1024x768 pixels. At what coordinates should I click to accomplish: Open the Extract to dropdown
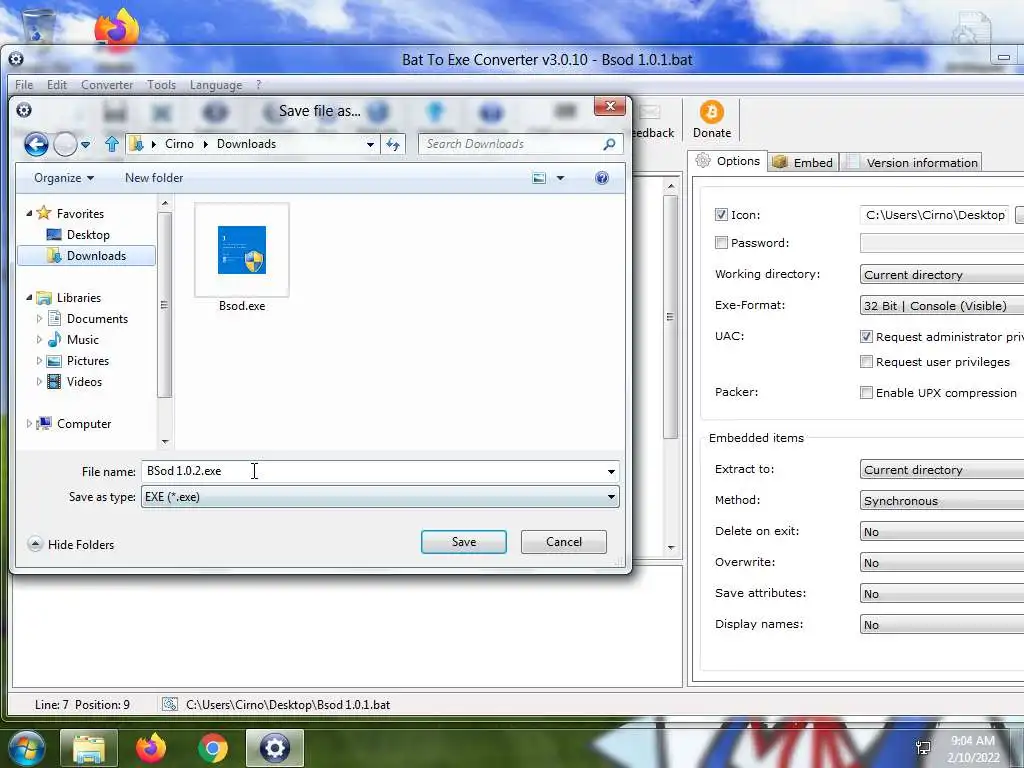click(x=942, y=470)
